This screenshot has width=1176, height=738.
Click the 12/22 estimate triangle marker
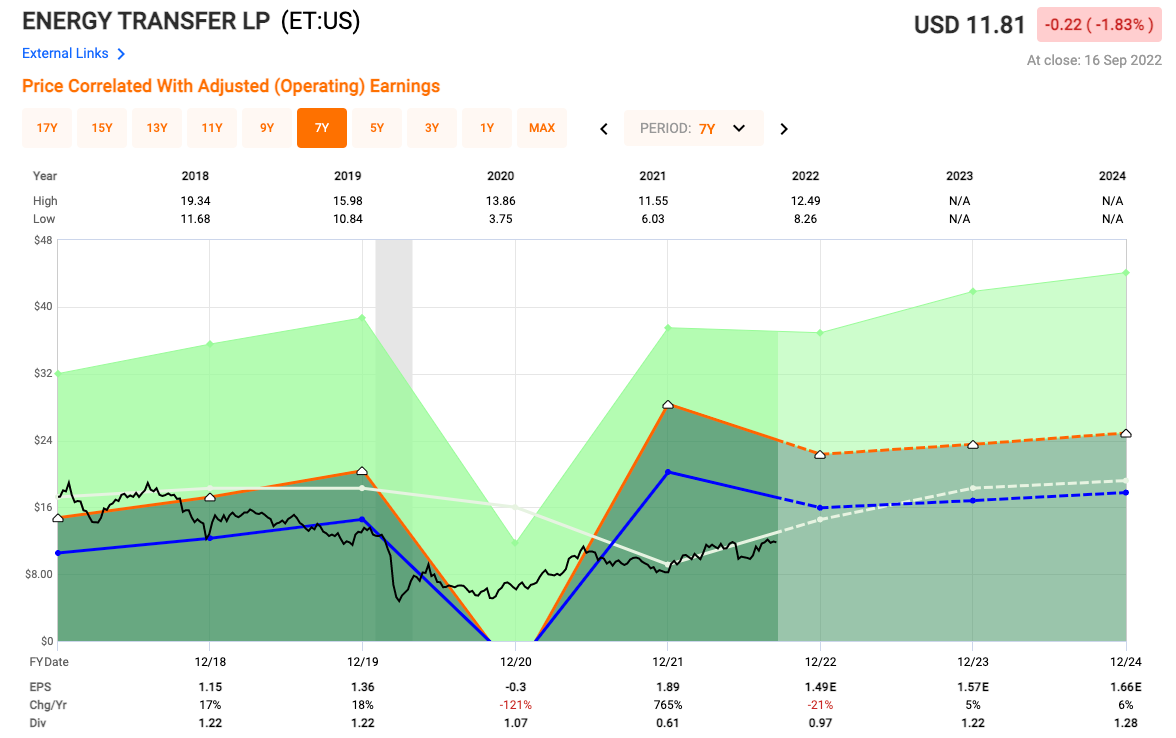[x=820, y=454]
